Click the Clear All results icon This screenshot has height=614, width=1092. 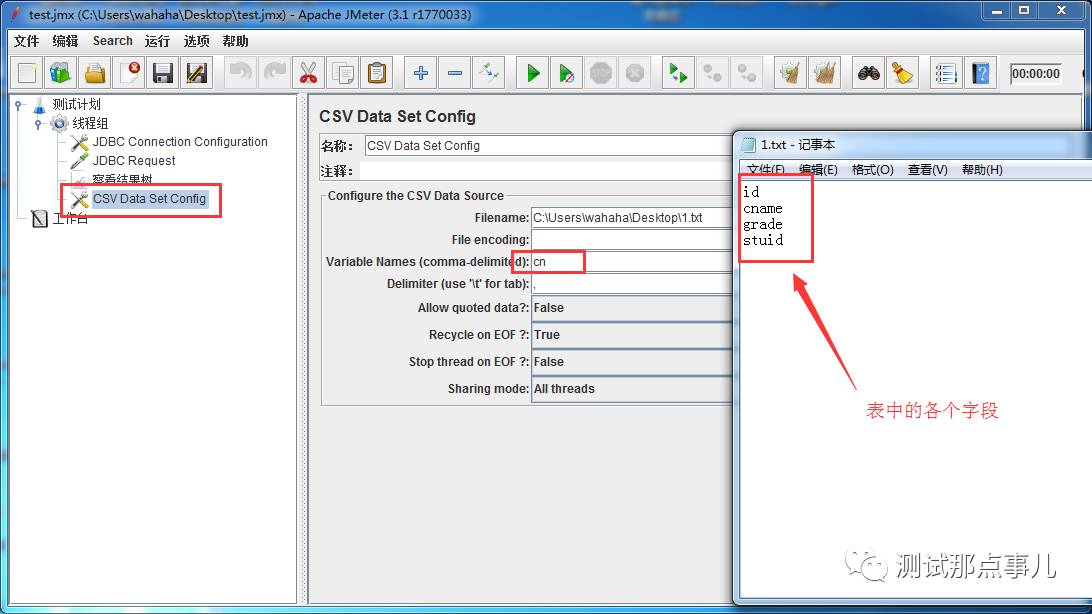824,73
